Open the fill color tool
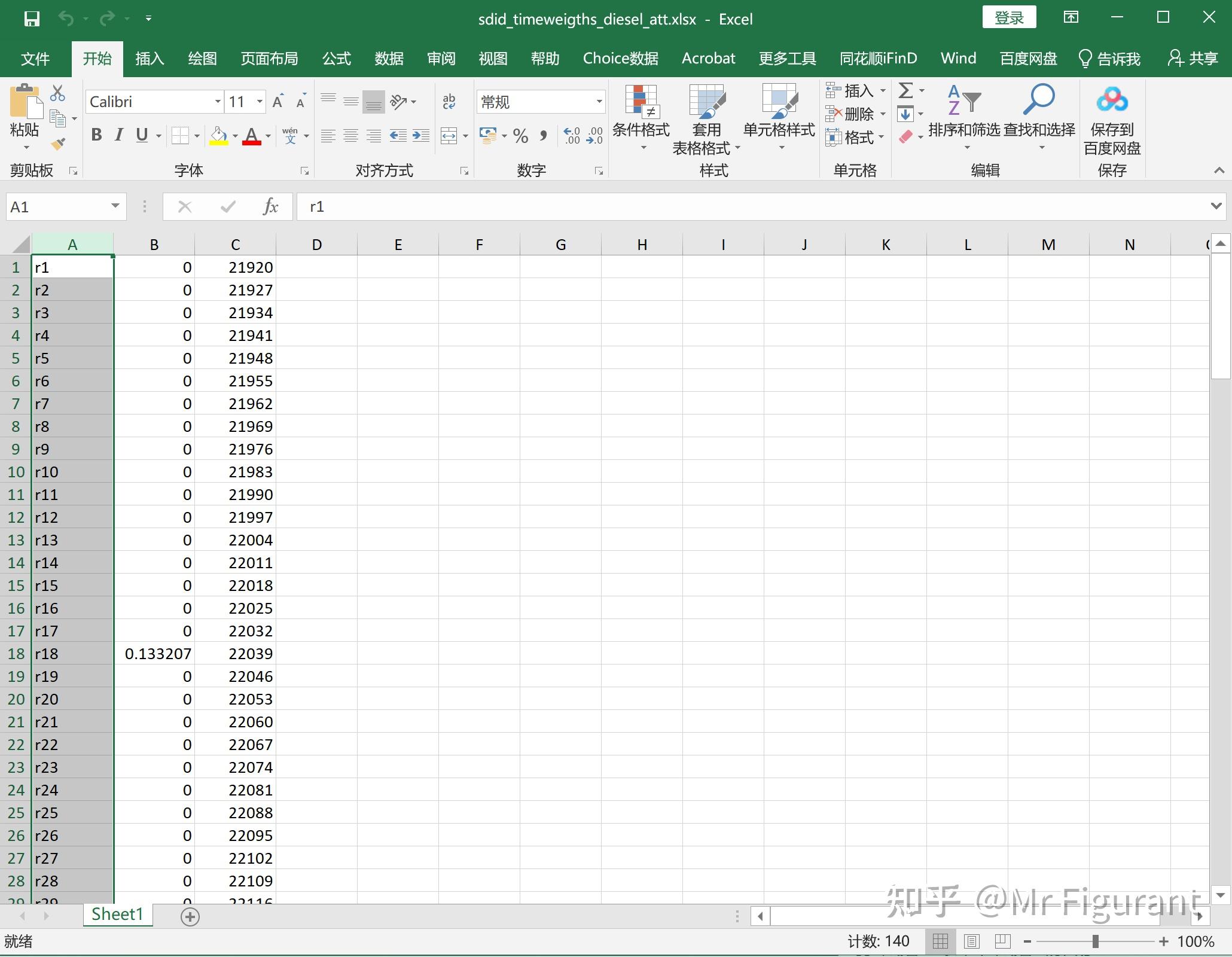Screen dimensions: 1232x957 coord(219,135)
